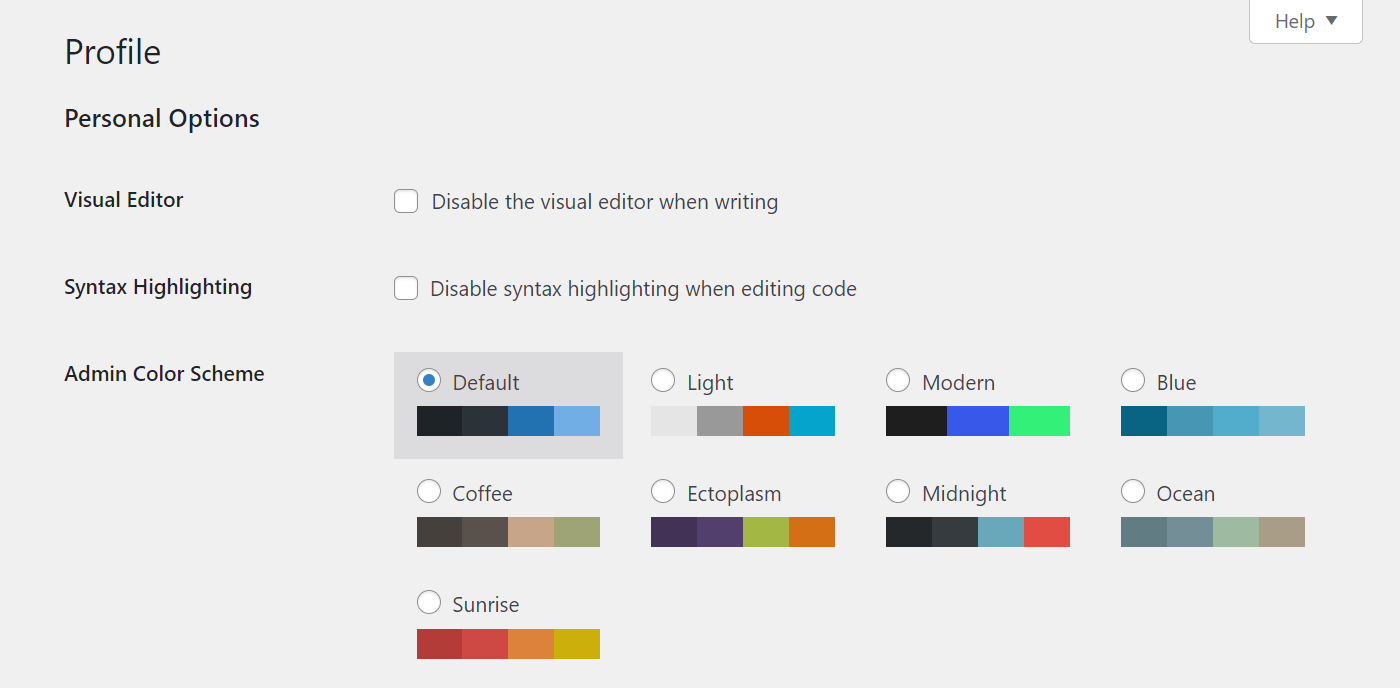Select the Modern admin color scheme
Image resolution: width=1400 pixels, height=688 pixels.
[x=898, y=380]
